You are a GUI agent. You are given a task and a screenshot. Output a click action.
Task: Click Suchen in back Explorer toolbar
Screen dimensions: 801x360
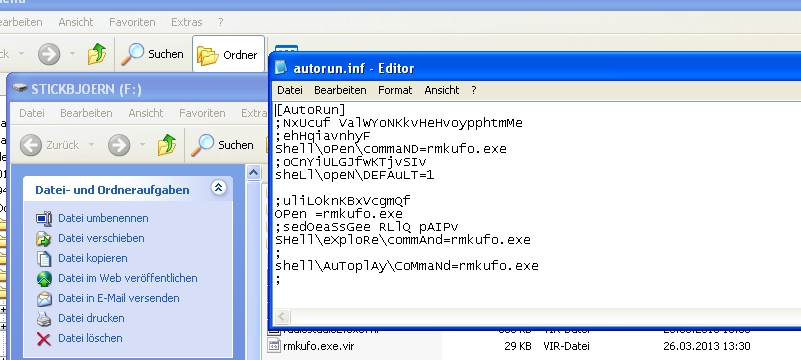(x=152, y=54)
